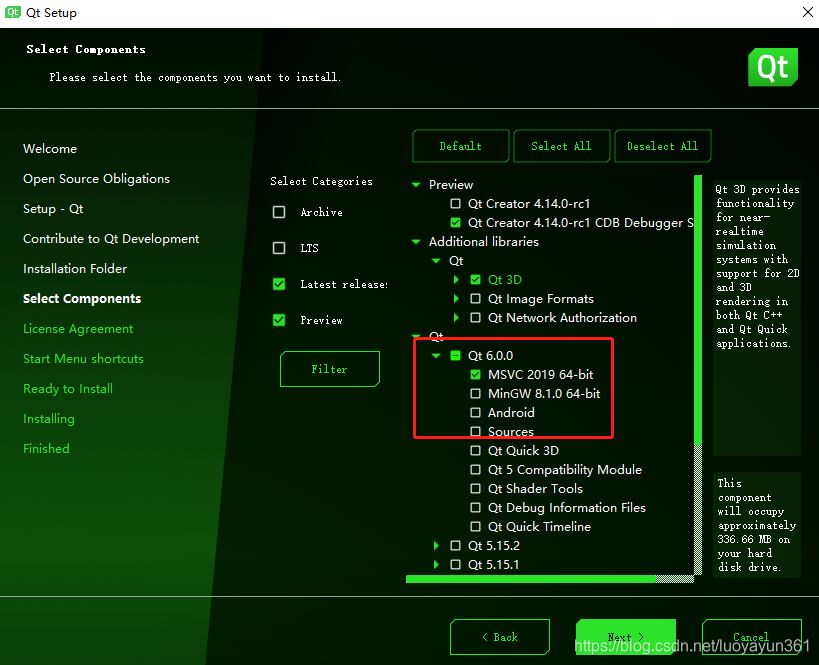819x665 pixels.
Task: Select the Installation Folder step
Action: point(75,269)
